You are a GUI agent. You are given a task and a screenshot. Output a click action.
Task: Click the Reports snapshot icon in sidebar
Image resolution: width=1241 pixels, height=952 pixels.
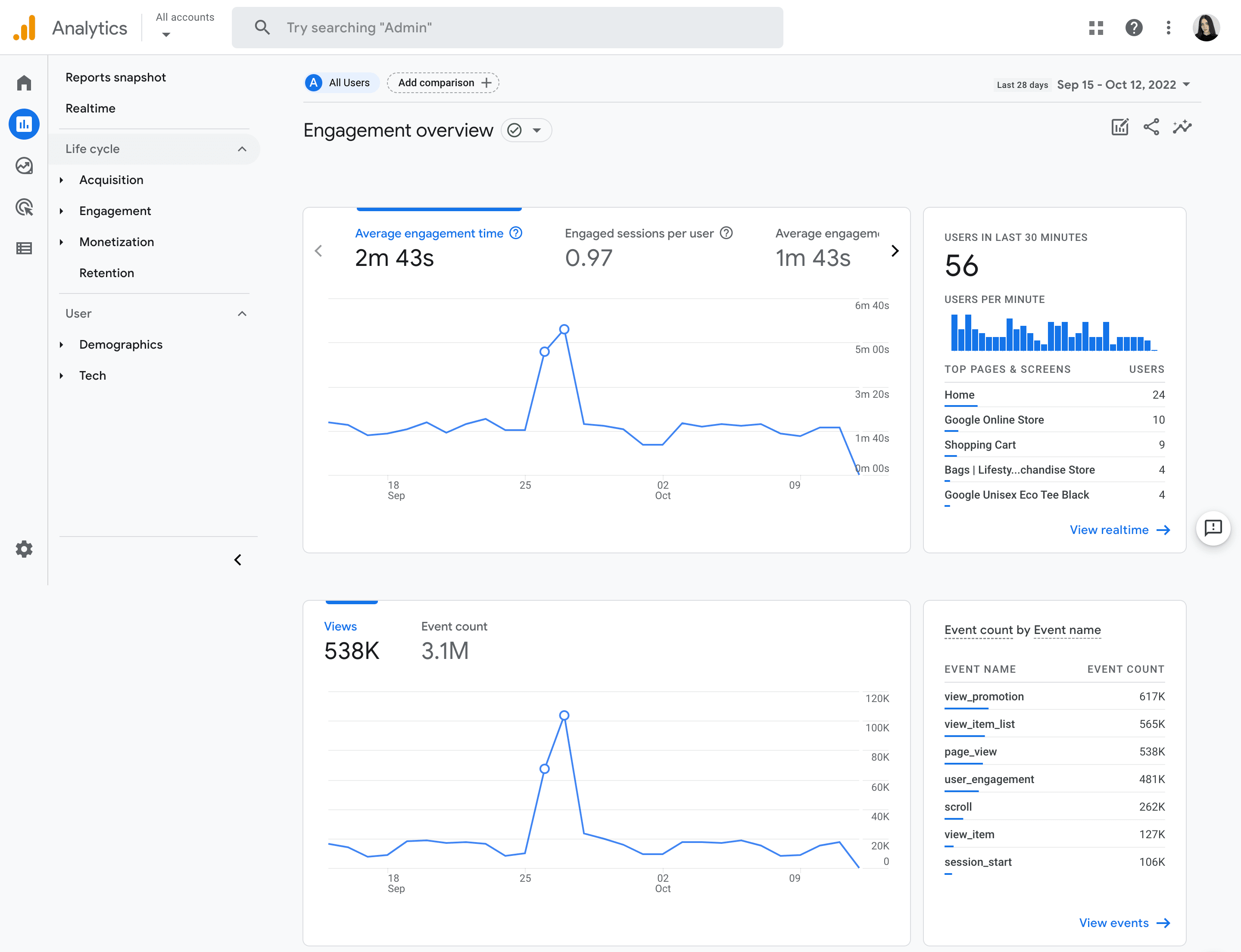(24, 125)
